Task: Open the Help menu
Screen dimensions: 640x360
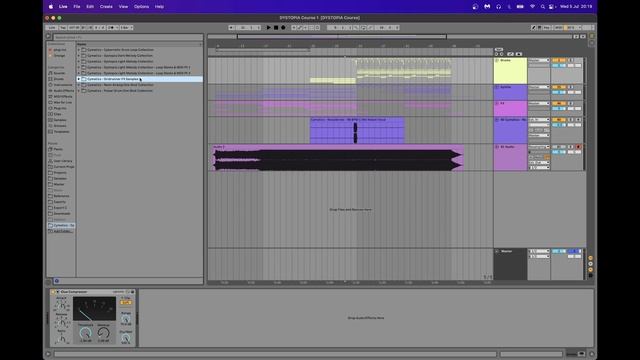Action: [159, 7]
